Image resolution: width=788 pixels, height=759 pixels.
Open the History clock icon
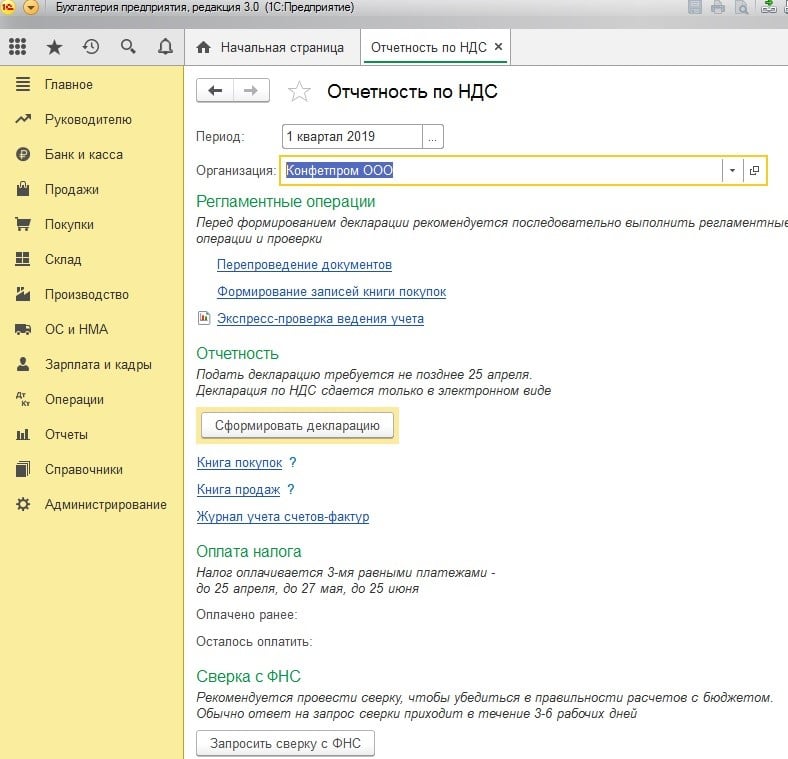point(91,47)
